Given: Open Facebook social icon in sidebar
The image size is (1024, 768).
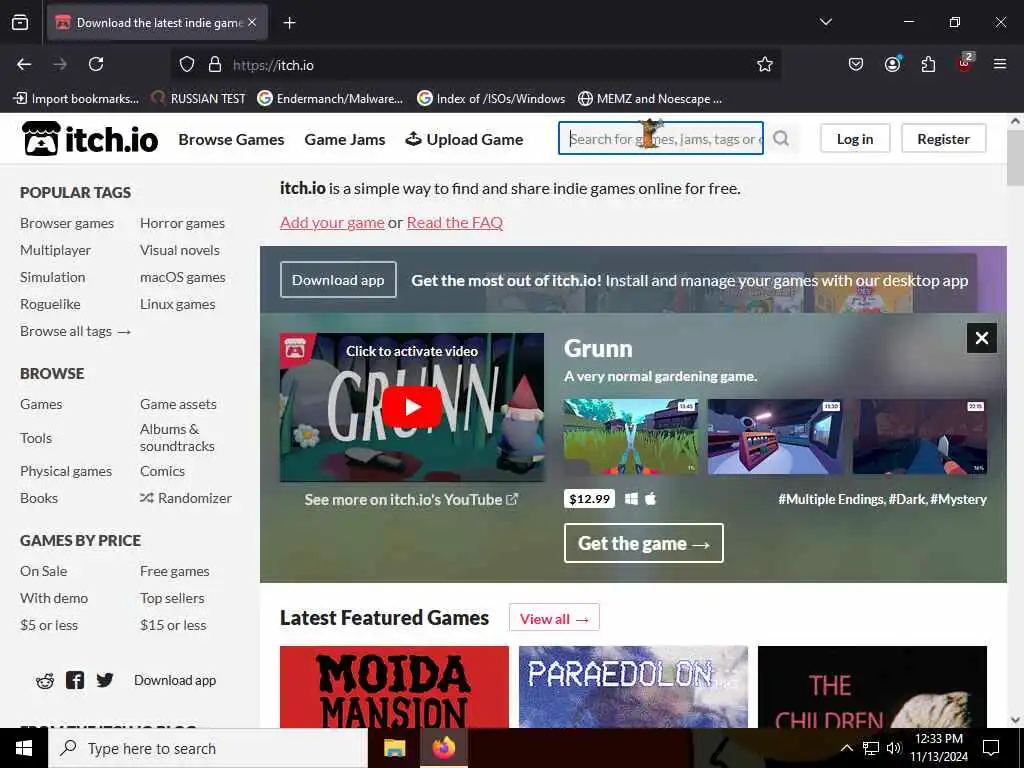Looking at the screenshot, I should (75, 680).
